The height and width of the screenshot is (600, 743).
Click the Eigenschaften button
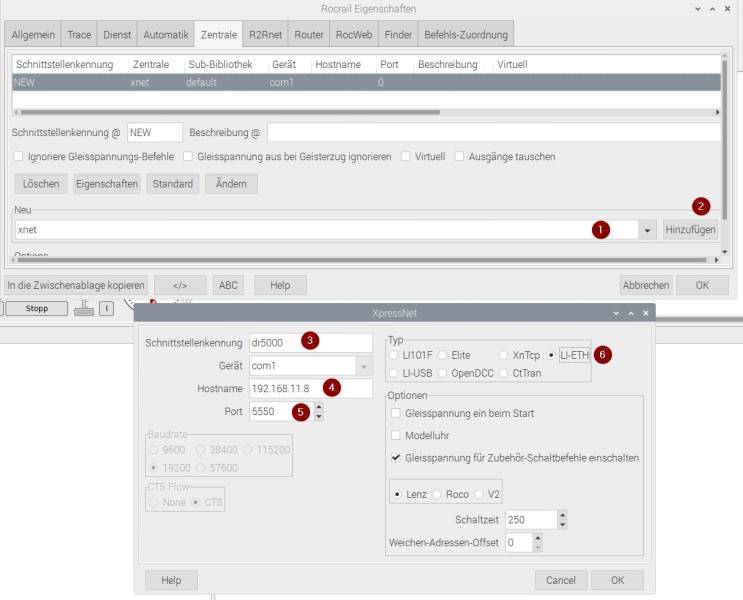(x=107, y=184)
